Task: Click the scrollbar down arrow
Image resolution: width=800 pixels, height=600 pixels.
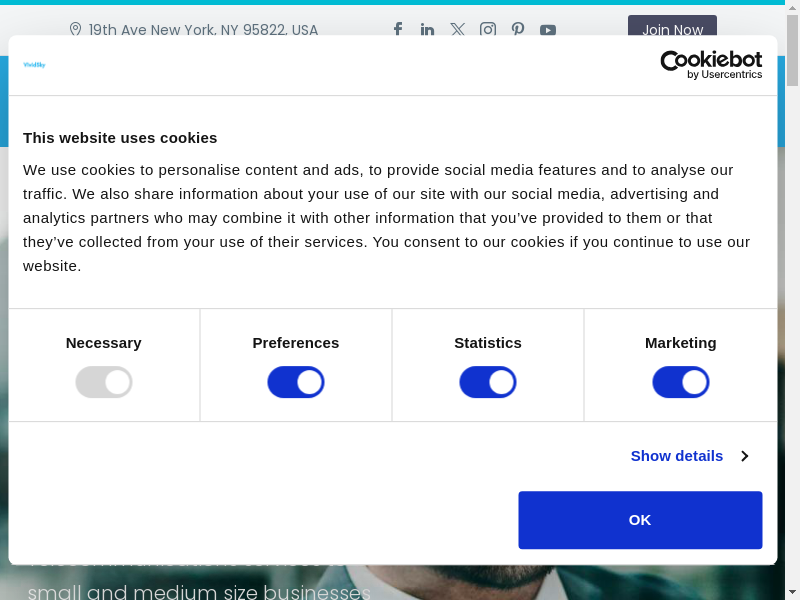Action: click(x=792, y=593)
